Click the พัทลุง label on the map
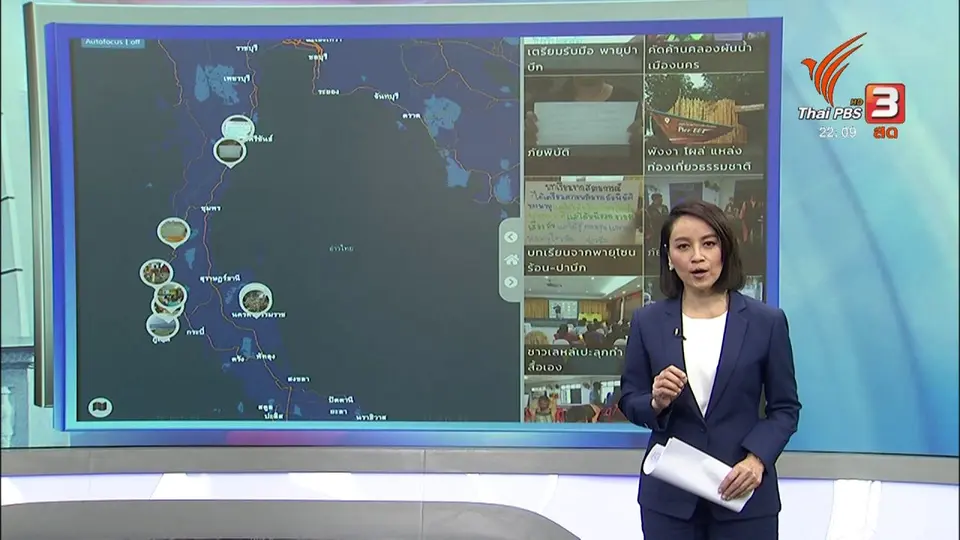 click(266, 356)
